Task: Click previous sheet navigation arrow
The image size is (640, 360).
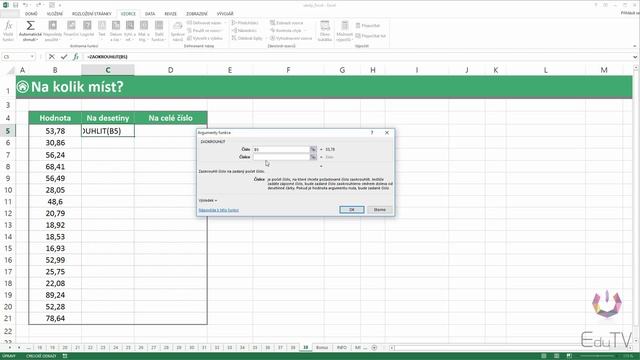Action: [x=11, y=348]
